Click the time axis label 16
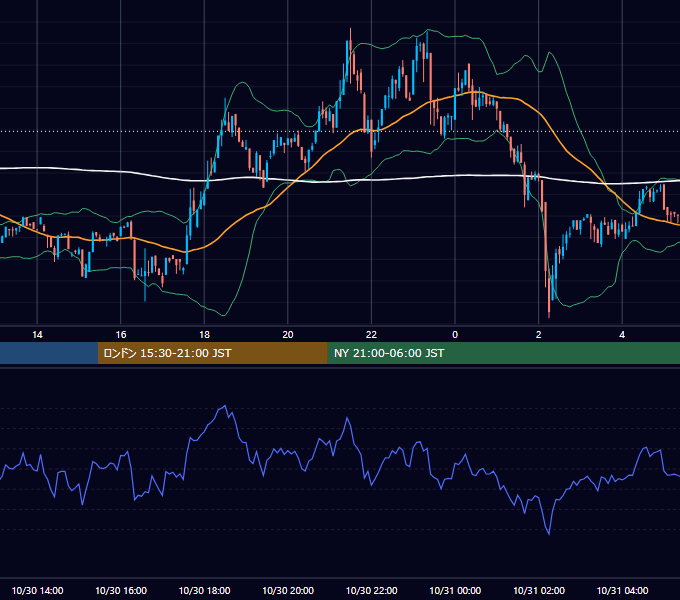The width and height of the screenshot is (680, 600). point(121,335)
